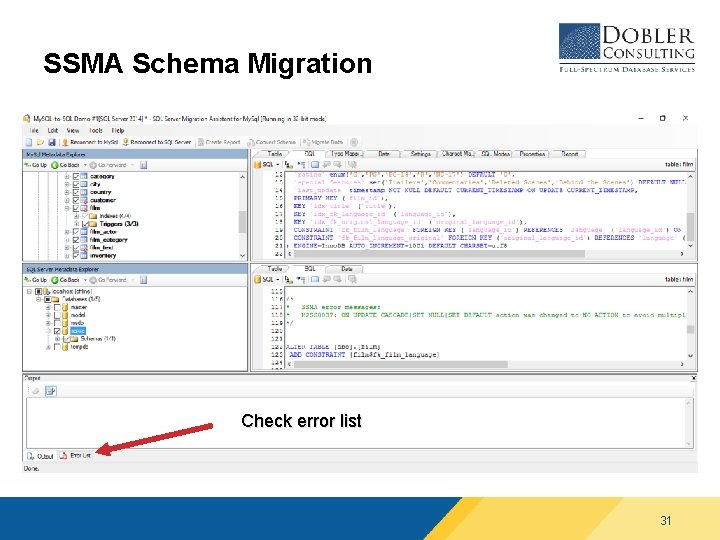Click the New Project toolbar icon
The height and width of the screenshot is (540, 720).
click(29, 142)
